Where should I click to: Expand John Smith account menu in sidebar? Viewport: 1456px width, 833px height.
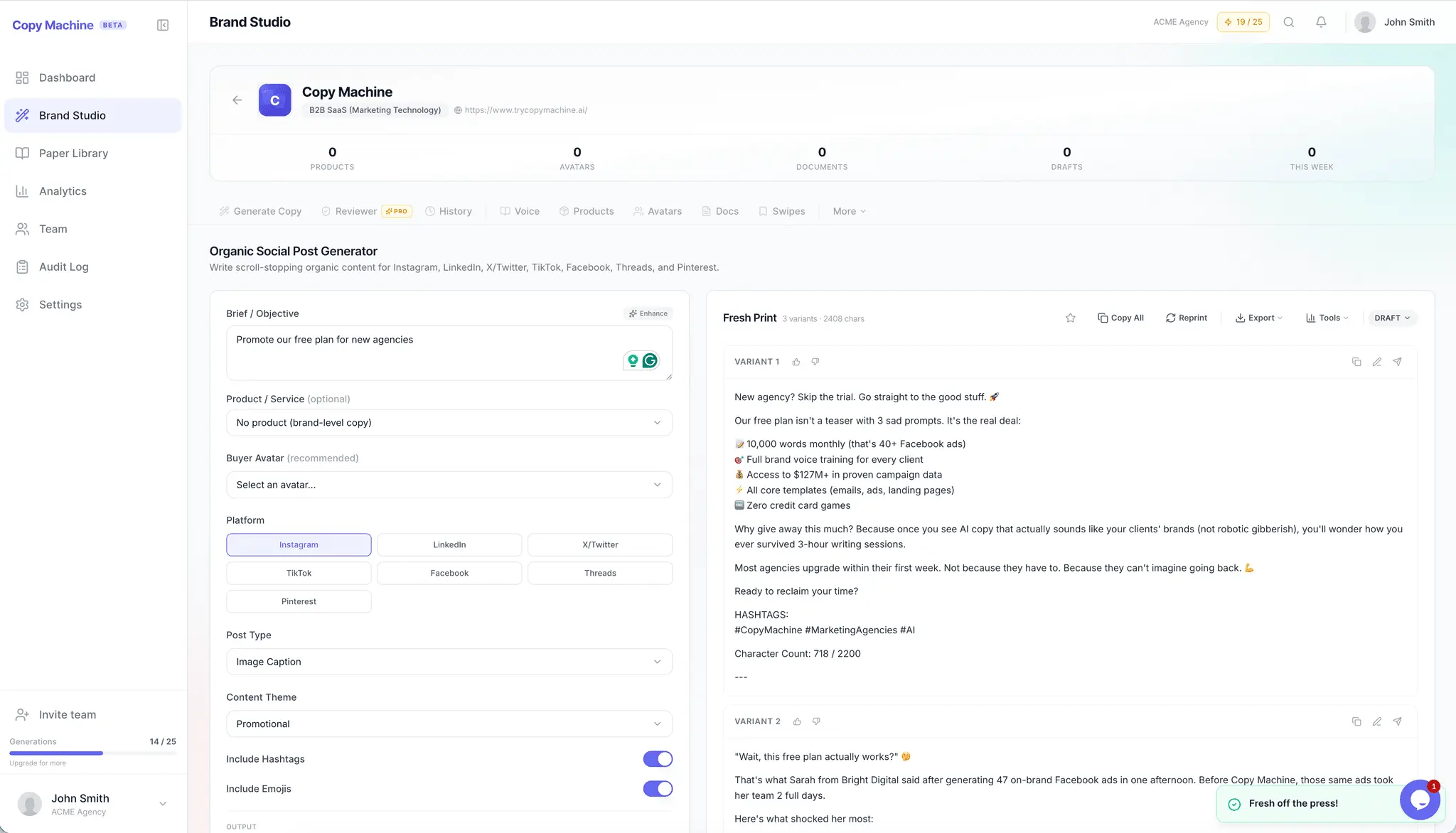[x=163, y=804]
